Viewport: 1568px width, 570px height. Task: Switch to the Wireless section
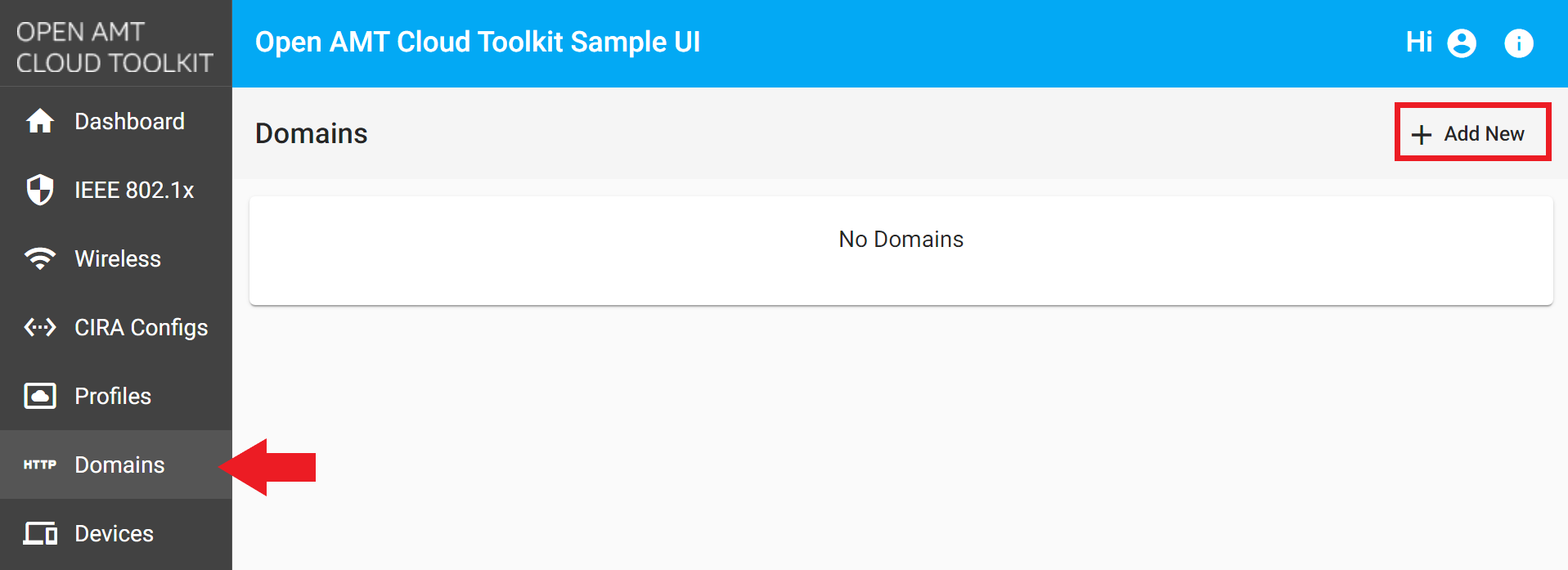[x=117, y=258]
